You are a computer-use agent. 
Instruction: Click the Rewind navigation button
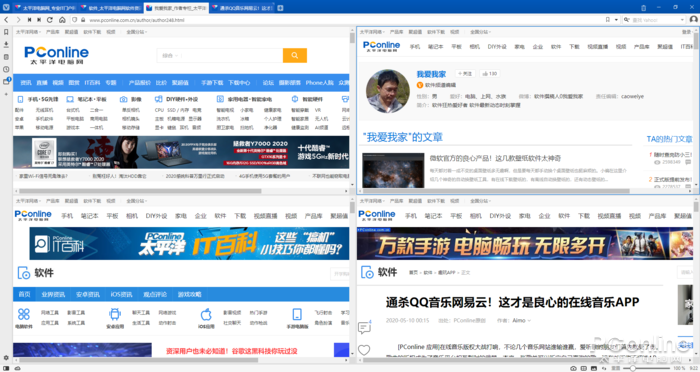(x=29, y=20)
